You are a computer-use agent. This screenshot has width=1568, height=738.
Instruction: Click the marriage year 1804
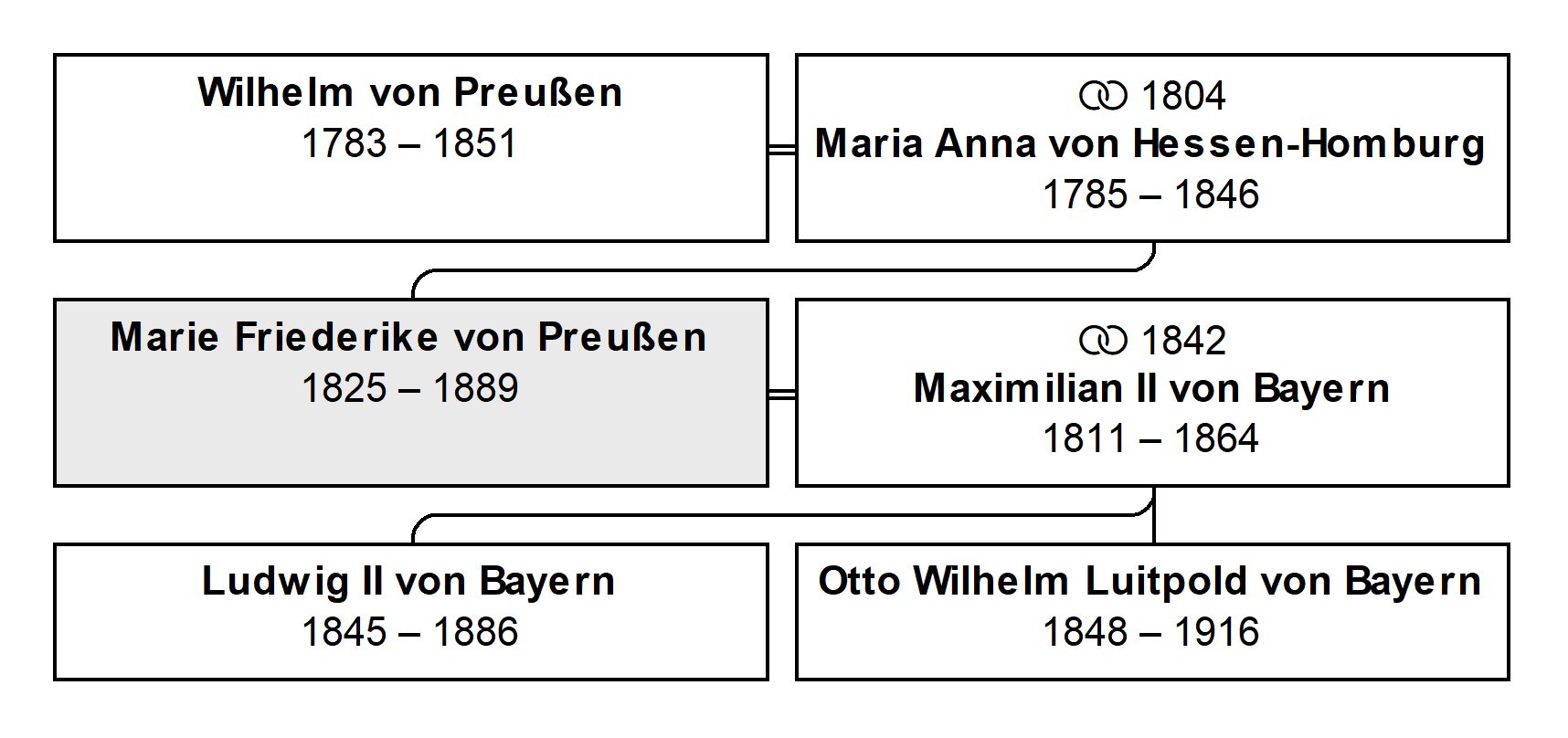coord(1183,96)
